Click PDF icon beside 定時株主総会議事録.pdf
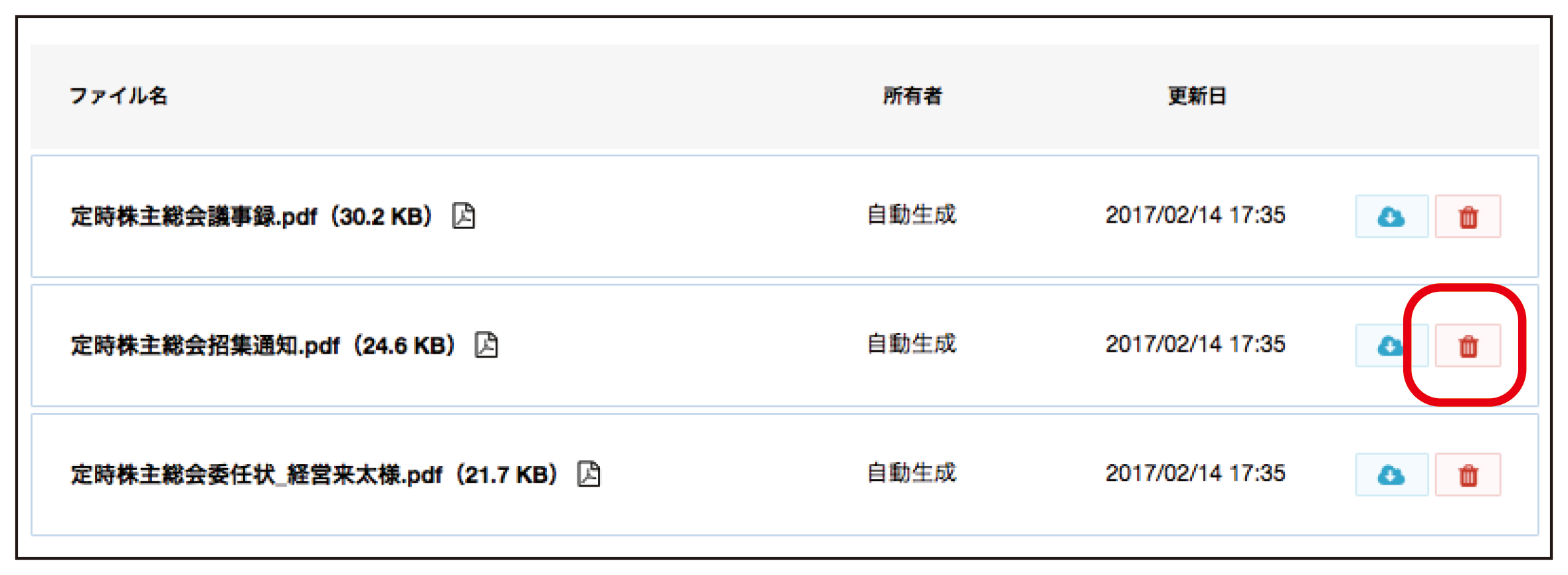Screen dimensions: 1568x575 463,215
